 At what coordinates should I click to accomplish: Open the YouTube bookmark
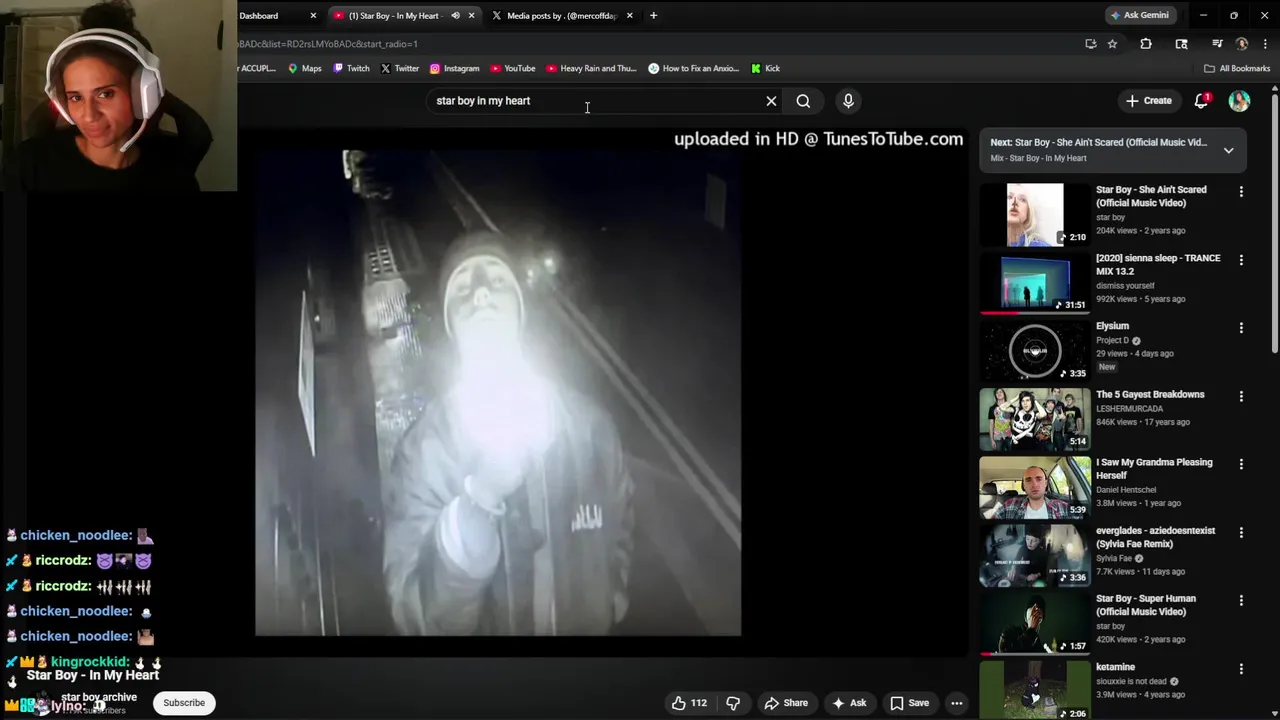click(513, 68)
